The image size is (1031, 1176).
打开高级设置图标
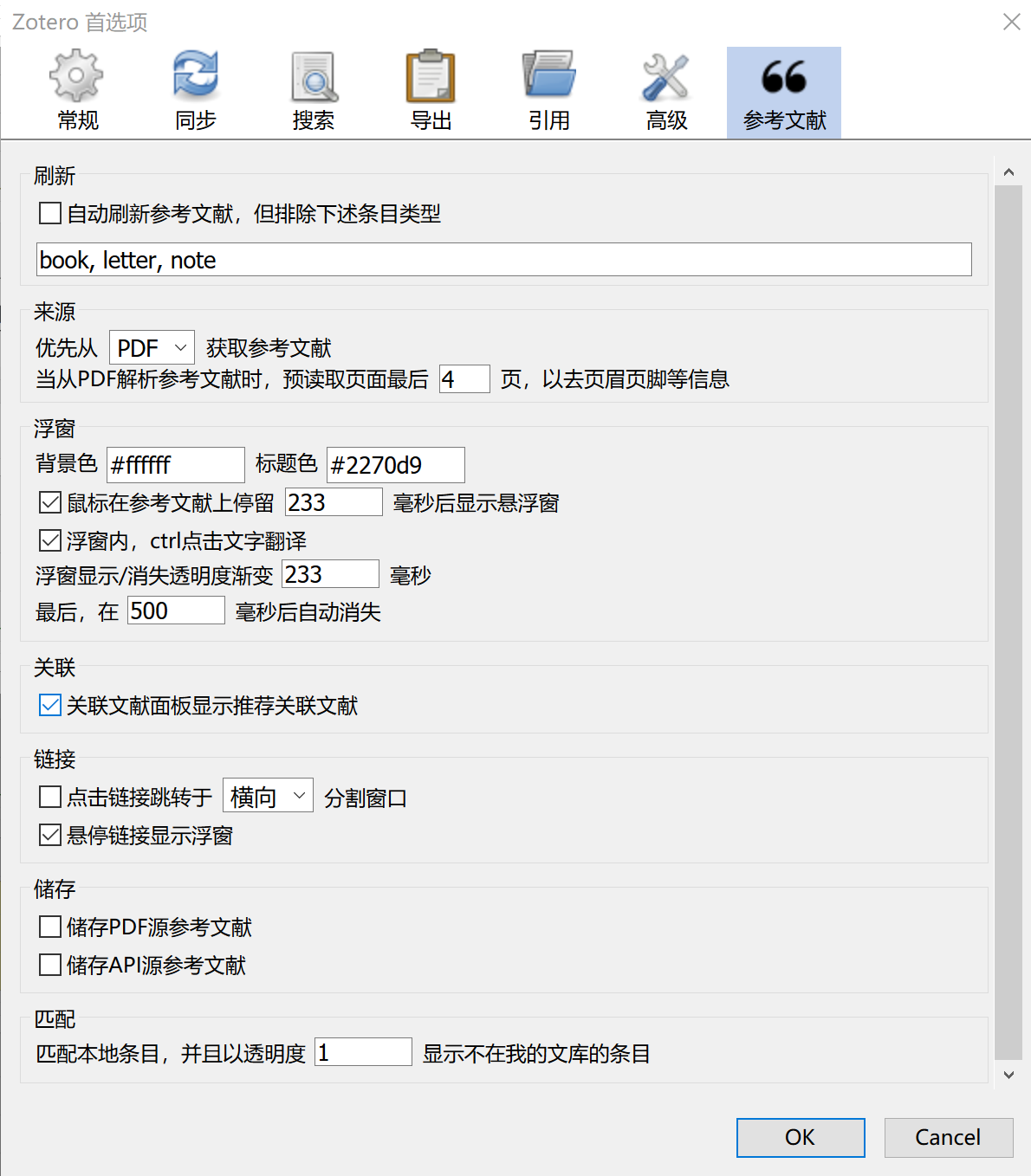(x=665, y=87)
